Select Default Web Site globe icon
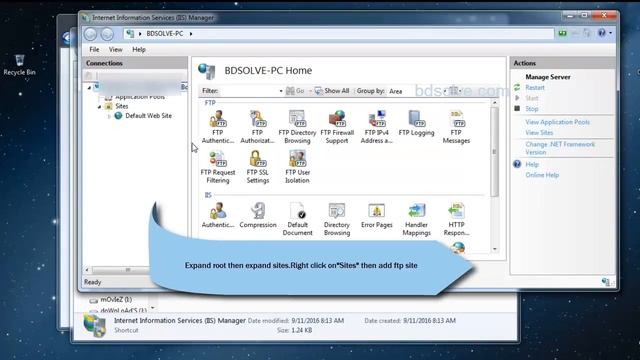This screenshot has width=640, height=360. click(118, 116)
